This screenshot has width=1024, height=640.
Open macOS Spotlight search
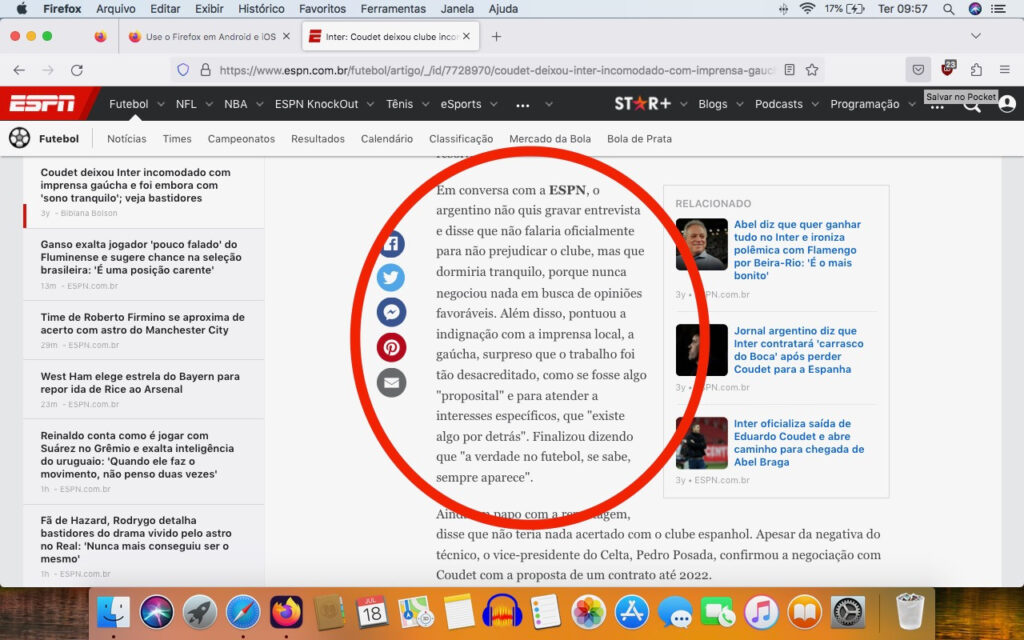(x=948, y=9)
